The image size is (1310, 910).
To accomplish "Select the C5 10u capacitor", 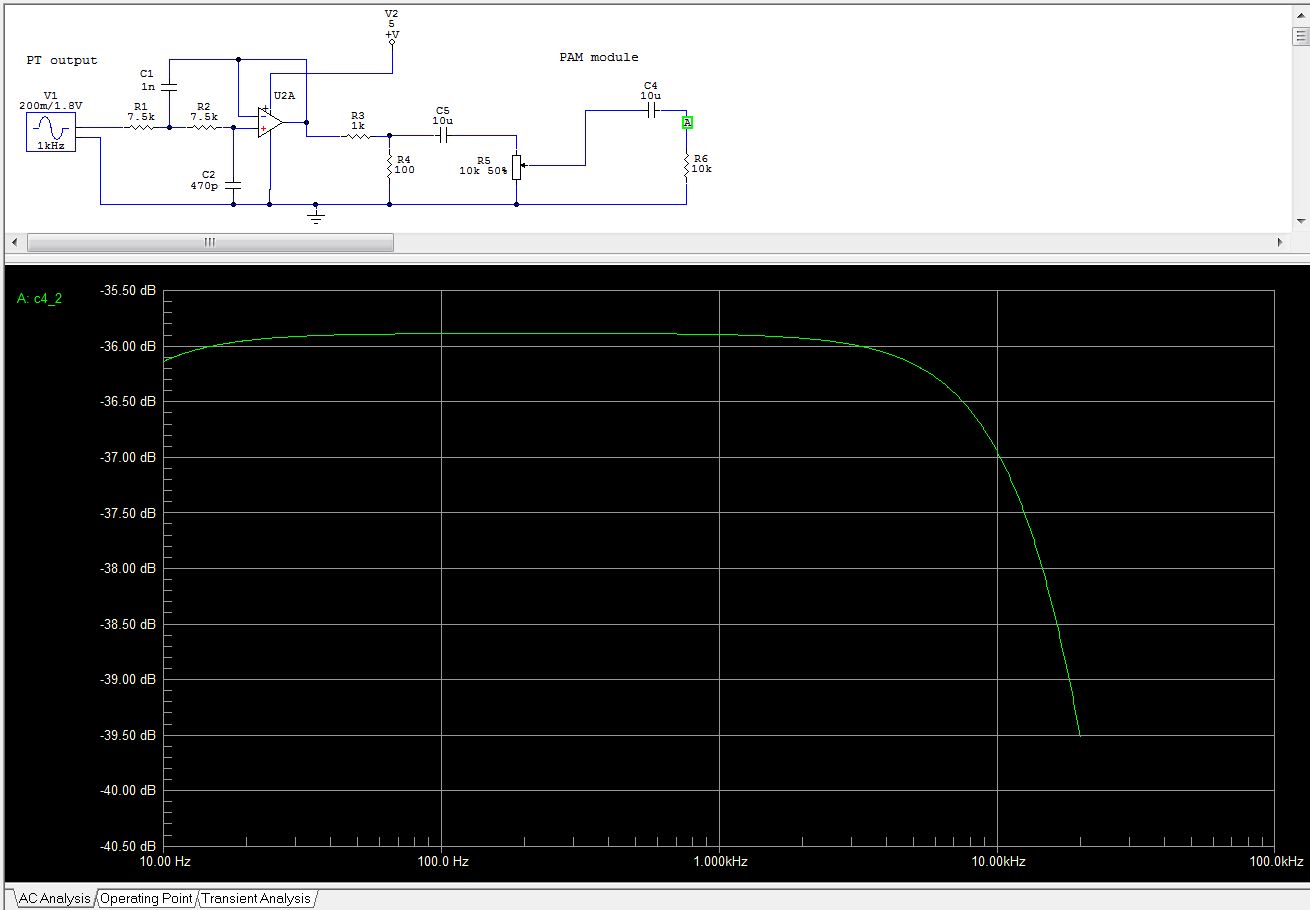I will pos(443,135).
